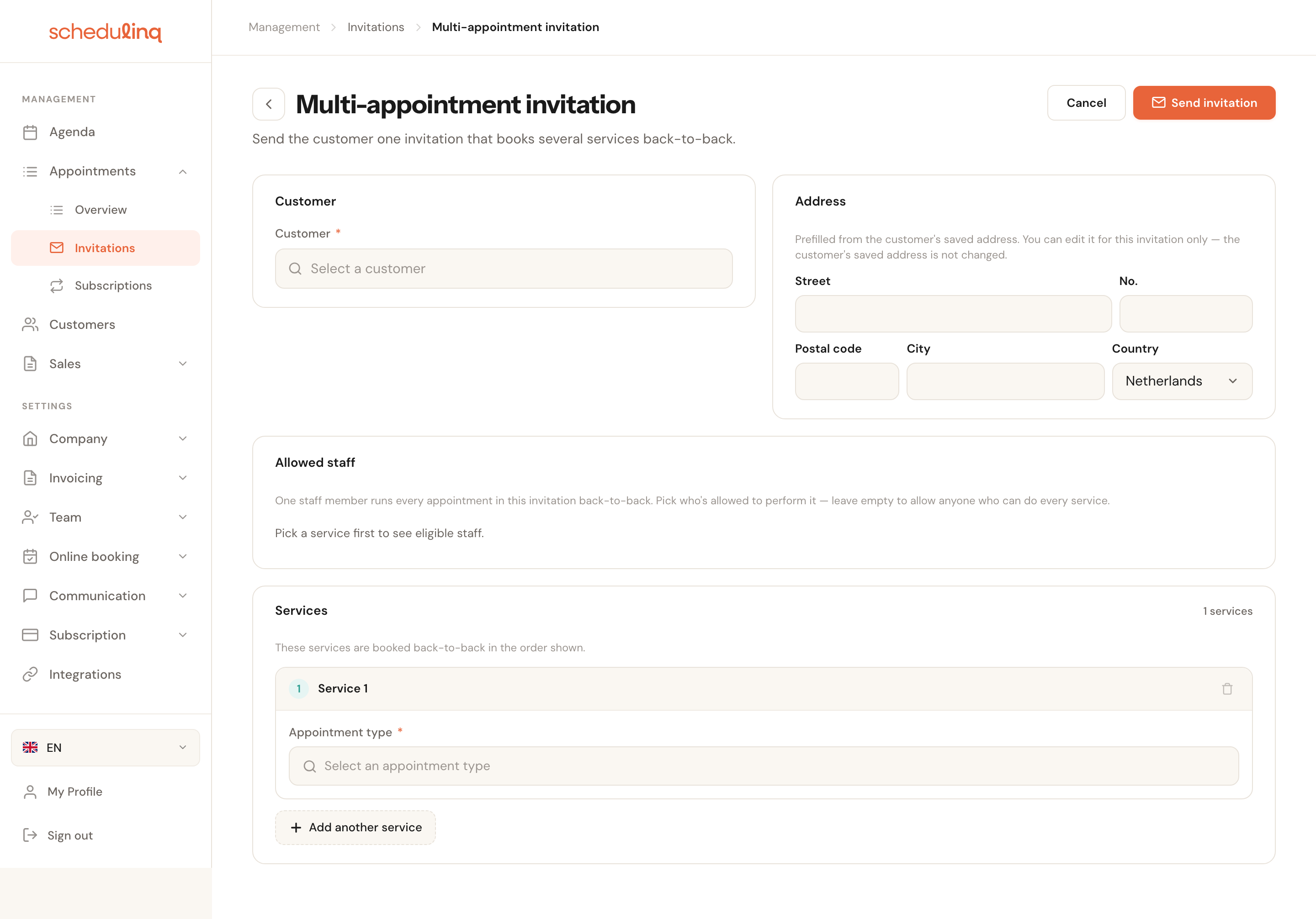This screenshot has width=1316, height=919.
Task: Click the Subscription credit card icon
Action: tap(30, 635)
